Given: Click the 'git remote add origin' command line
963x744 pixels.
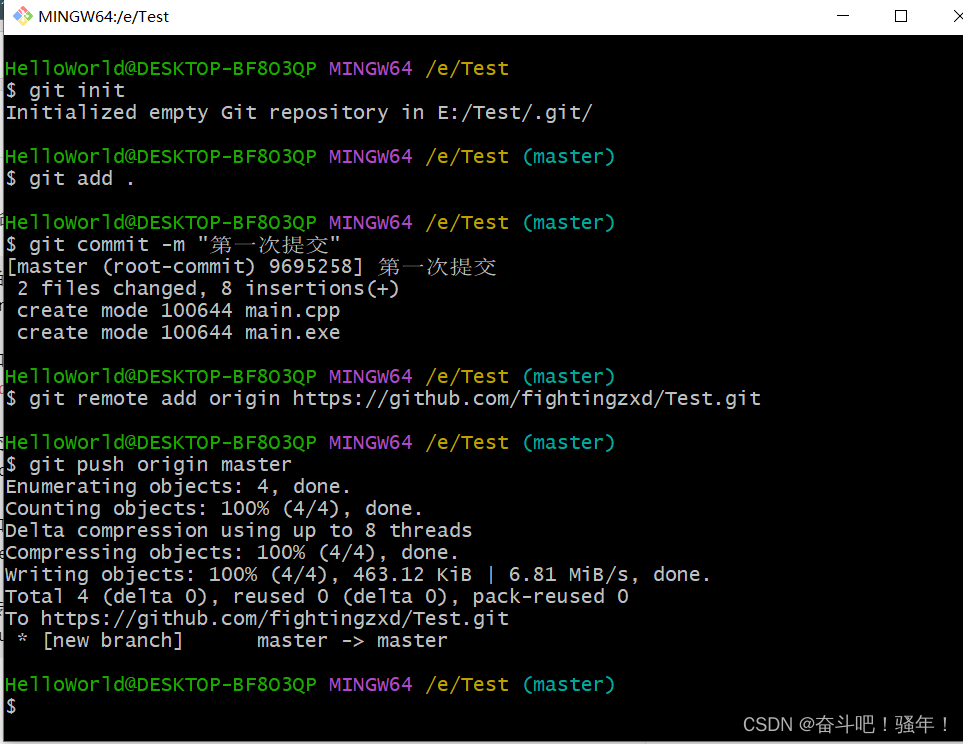Looking at the screenshot, I should 383,399.
